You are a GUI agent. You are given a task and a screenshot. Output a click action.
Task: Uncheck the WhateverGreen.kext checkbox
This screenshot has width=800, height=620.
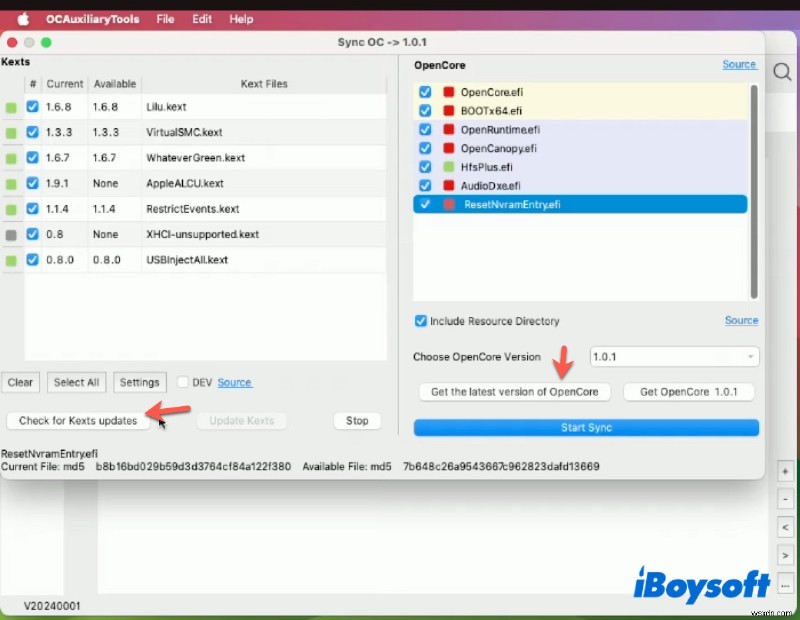[x=32, y=158]
